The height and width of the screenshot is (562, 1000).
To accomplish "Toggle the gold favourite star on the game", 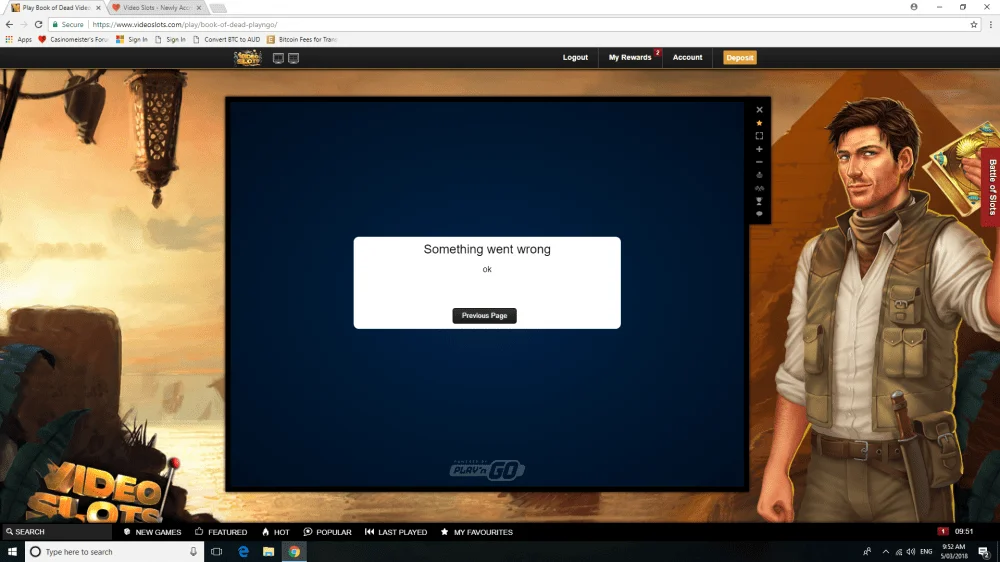I will point(759,123).
